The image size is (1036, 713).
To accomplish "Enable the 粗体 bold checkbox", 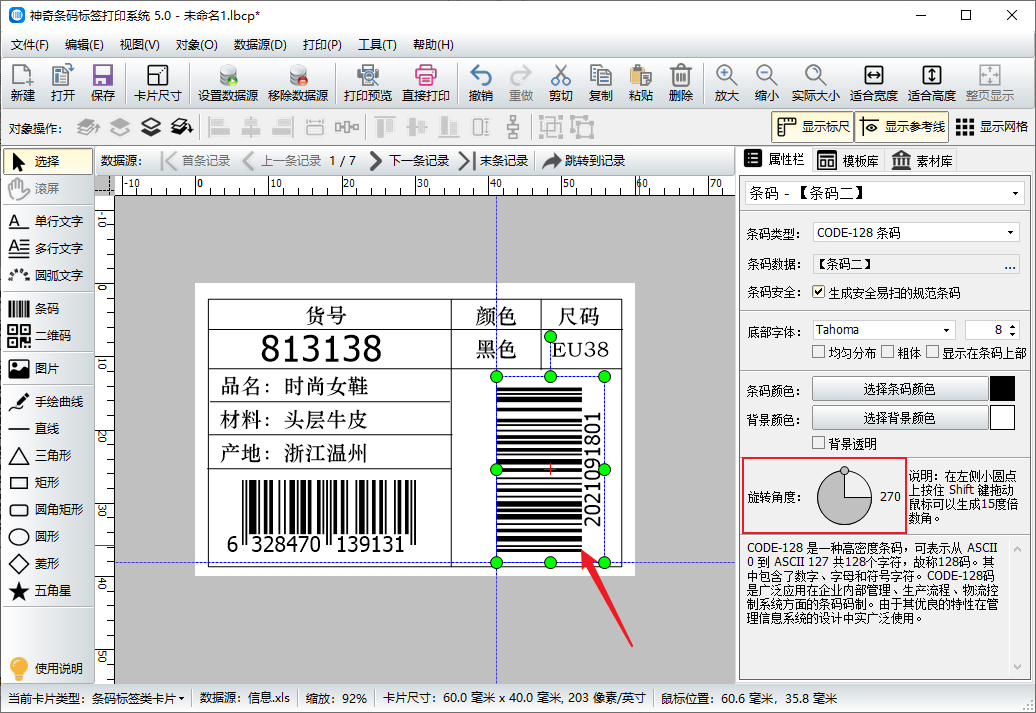I will 889,352.
